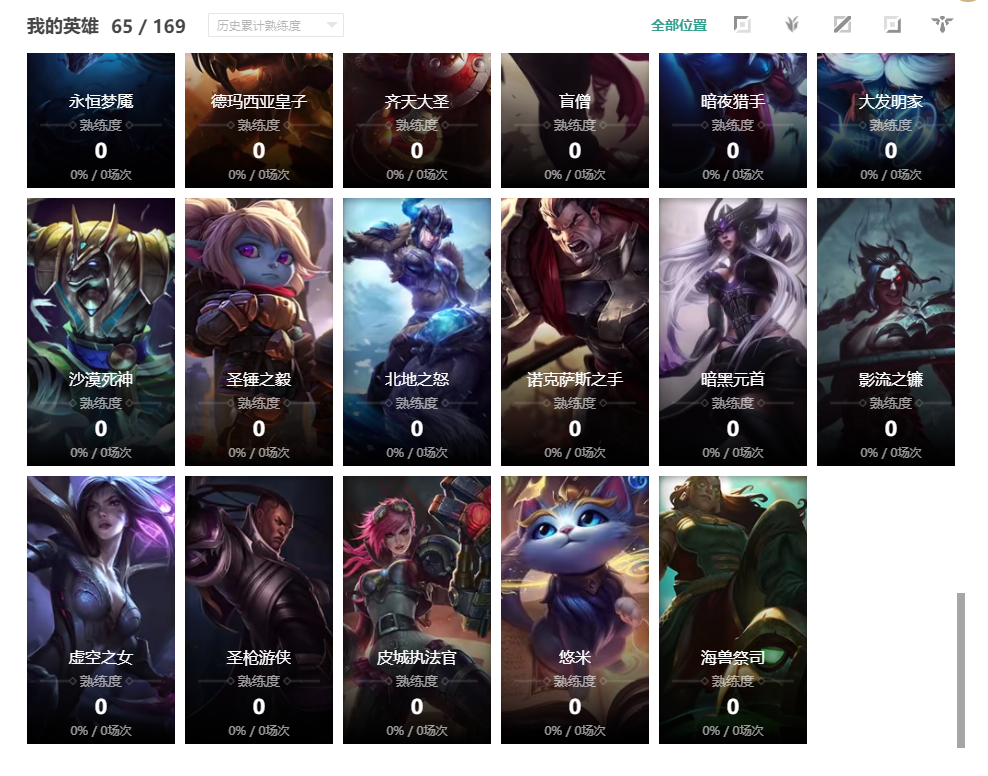Filter heroes by support position icon
Image resolution: width=988 pixels, height=776 pixels.
click(x=942, y=25)
